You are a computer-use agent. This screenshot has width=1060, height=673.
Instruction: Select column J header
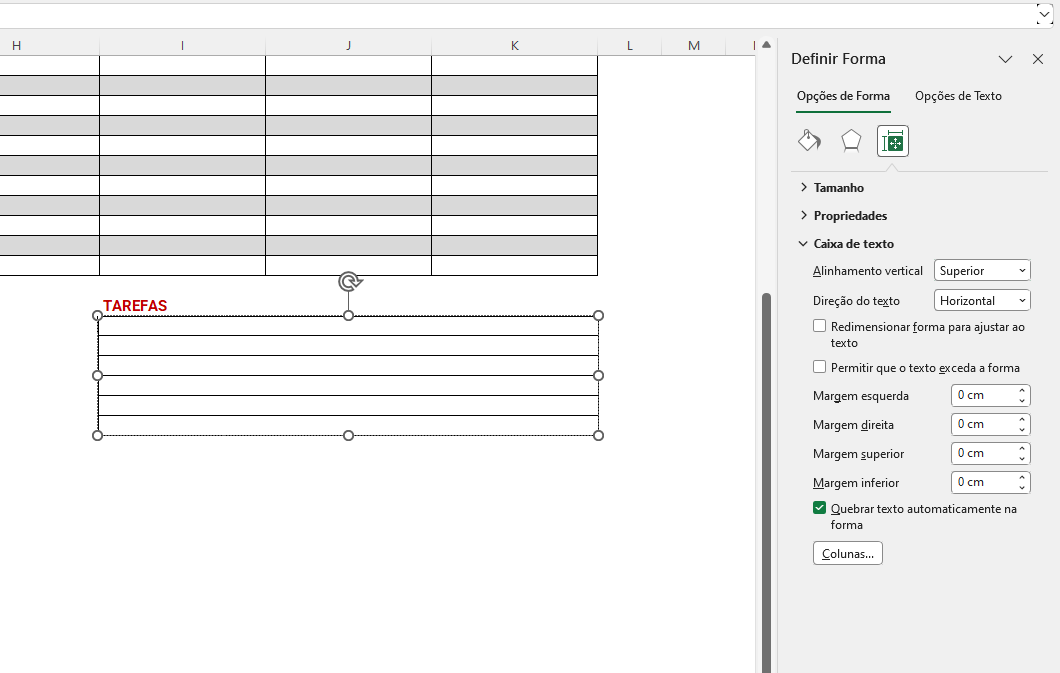[x=348, y=45]
